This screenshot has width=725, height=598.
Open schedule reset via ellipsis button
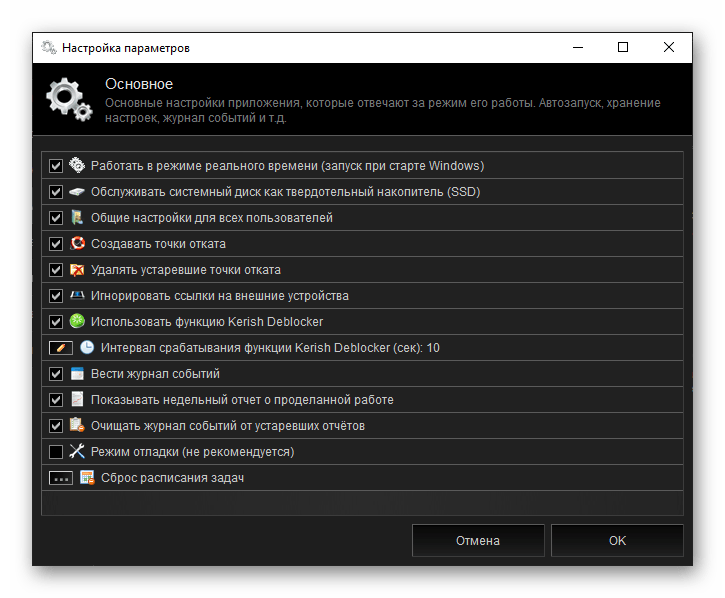(61, 478)
